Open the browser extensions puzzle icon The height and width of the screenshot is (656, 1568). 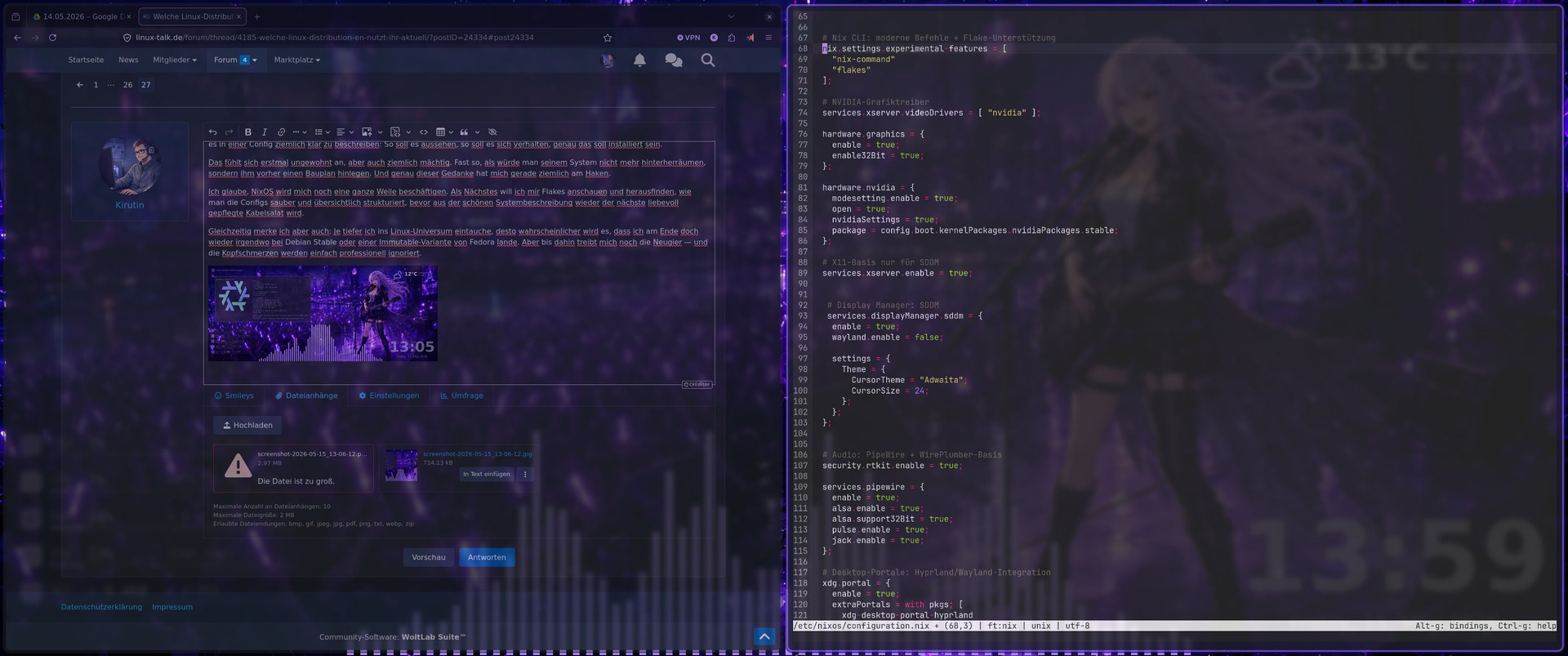point(732,38)
